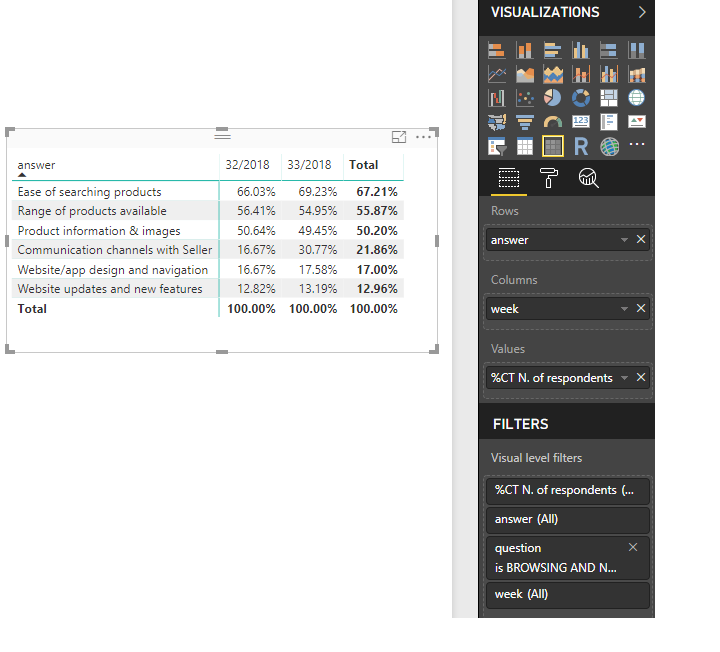Open Focus mode on the matrix visual
The image size is (720, 652).
click(x=399, y=137)
